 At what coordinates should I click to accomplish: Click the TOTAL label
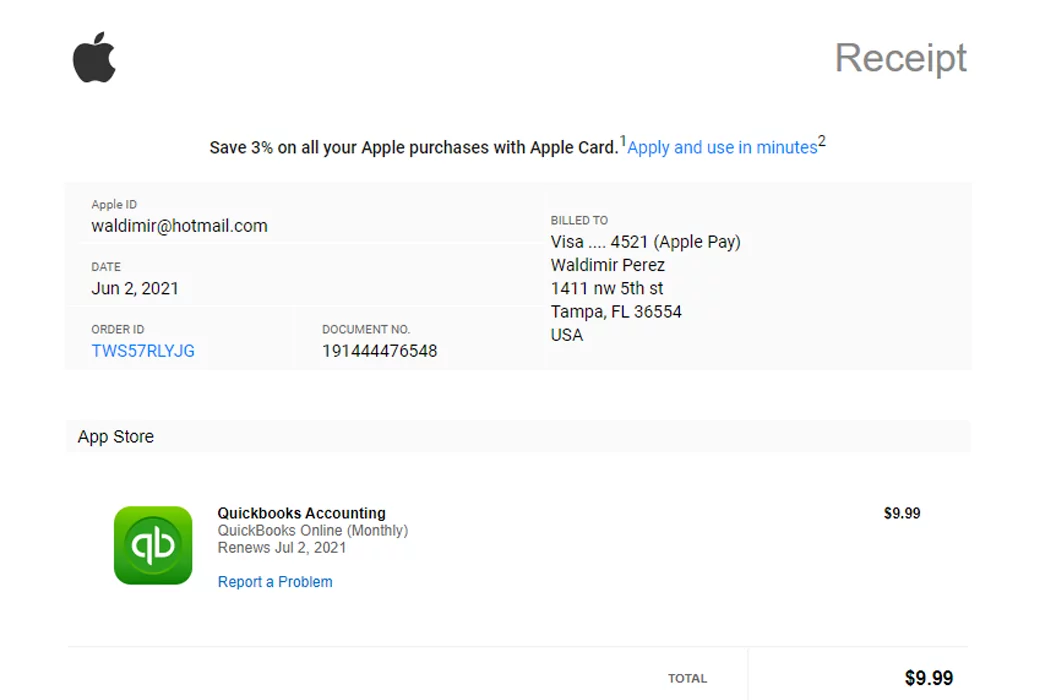687,678
